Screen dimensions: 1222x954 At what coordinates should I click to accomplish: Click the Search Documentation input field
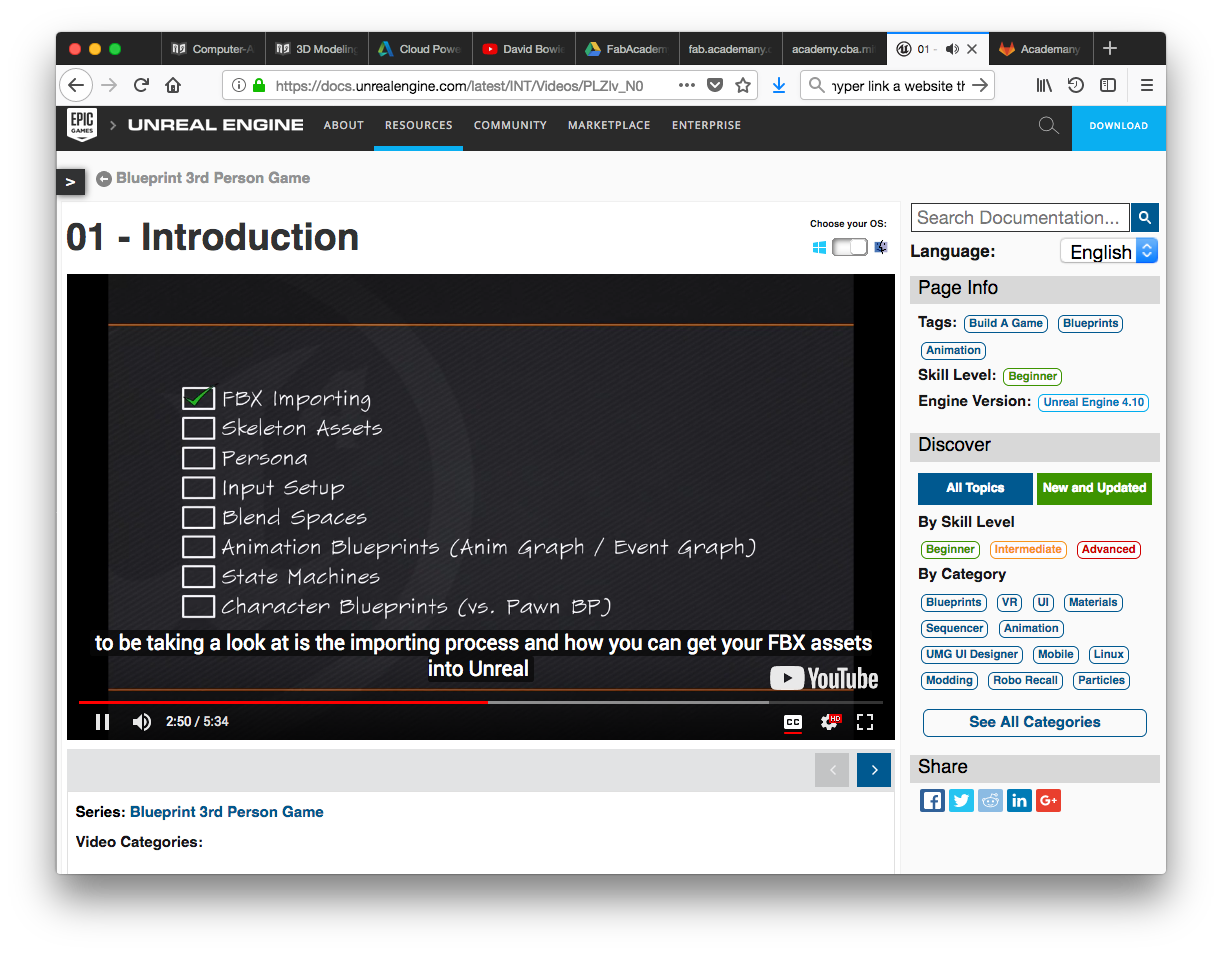coord(1020,217)
